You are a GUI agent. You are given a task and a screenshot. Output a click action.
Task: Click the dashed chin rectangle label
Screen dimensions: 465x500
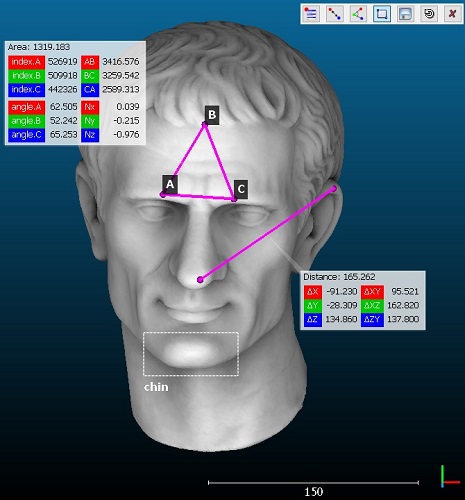(191, 354)
